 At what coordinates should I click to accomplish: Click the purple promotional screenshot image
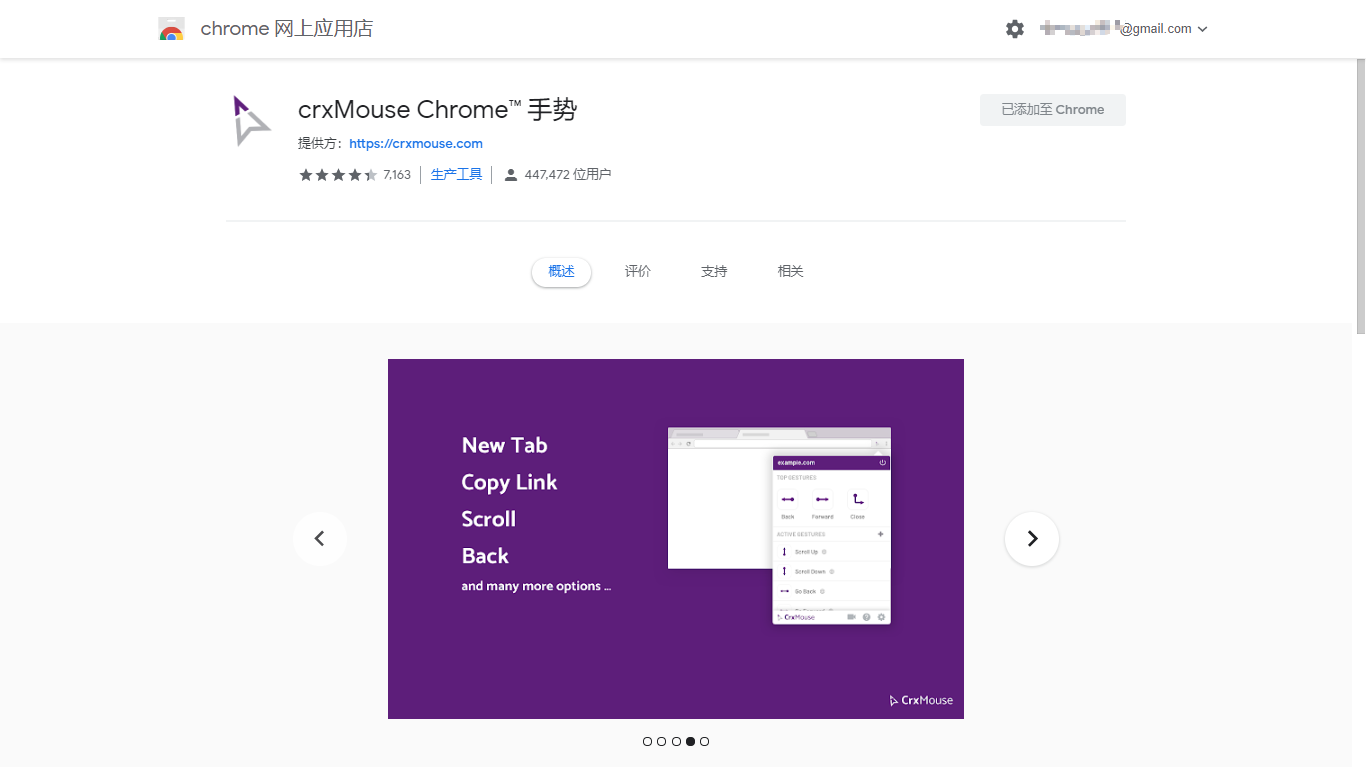(x=676, y=539)
